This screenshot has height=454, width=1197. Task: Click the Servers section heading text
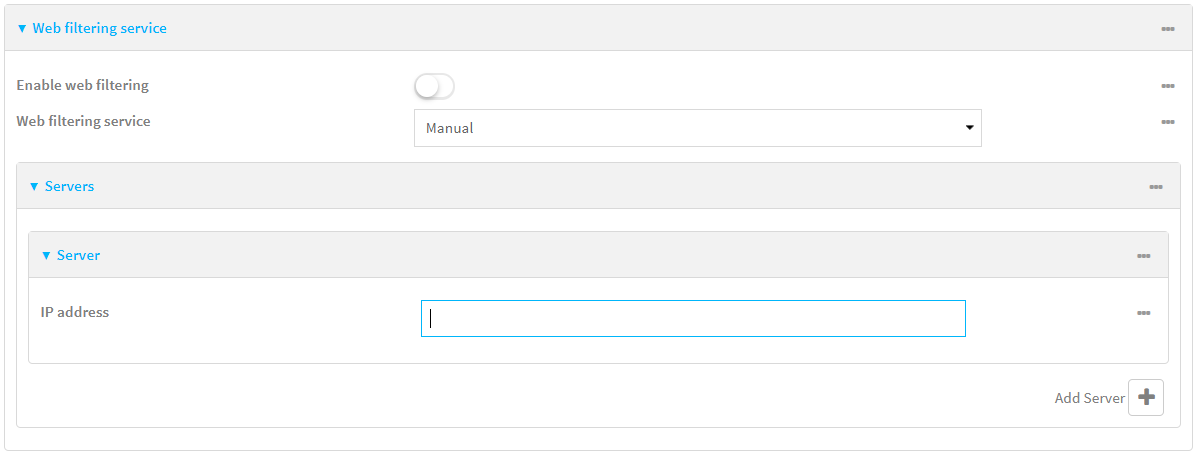[x=70, y=187]
